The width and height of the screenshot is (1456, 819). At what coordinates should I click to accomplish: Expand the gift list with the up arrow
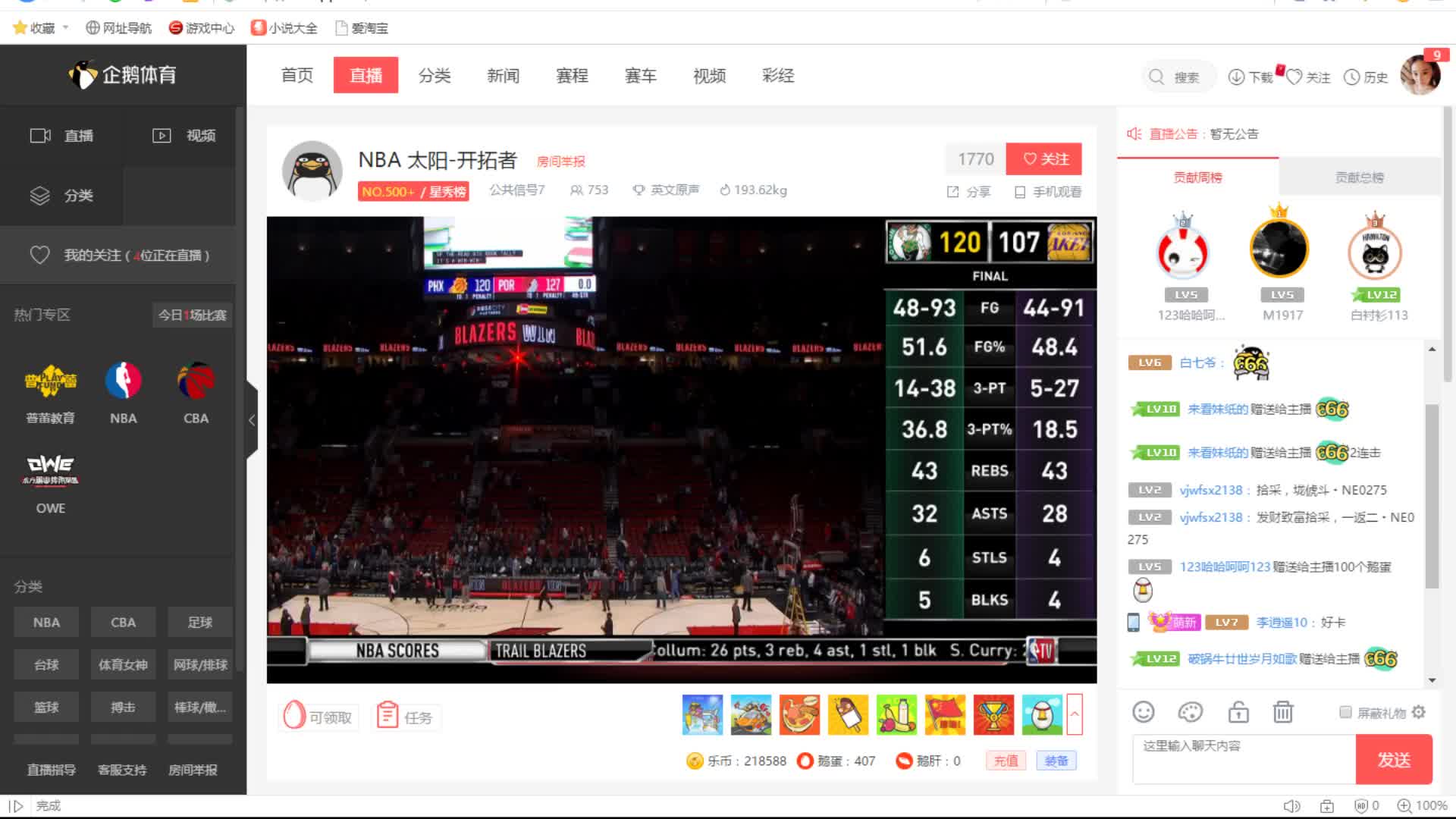click(1074, 714)
